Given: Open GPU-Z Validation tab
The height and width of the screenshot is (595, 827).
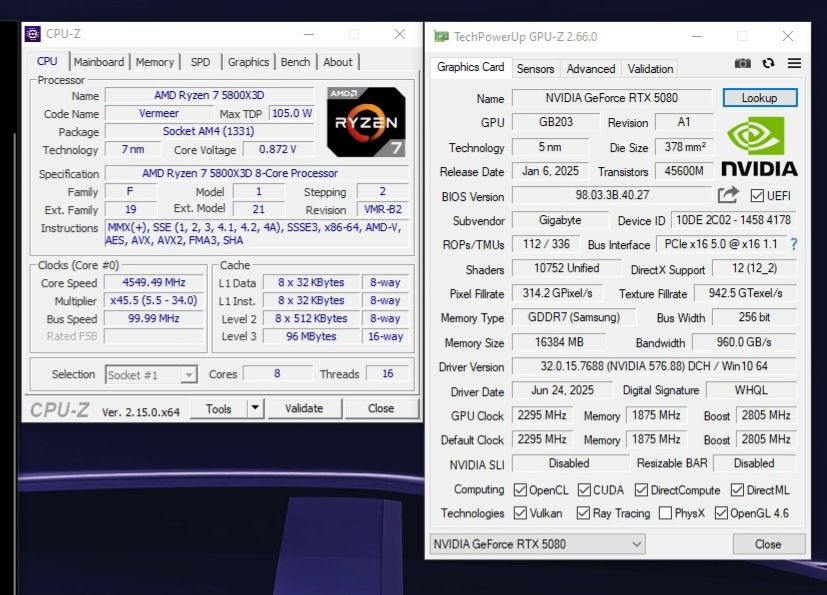Looking at the screenshot, I should coord(650,69).
